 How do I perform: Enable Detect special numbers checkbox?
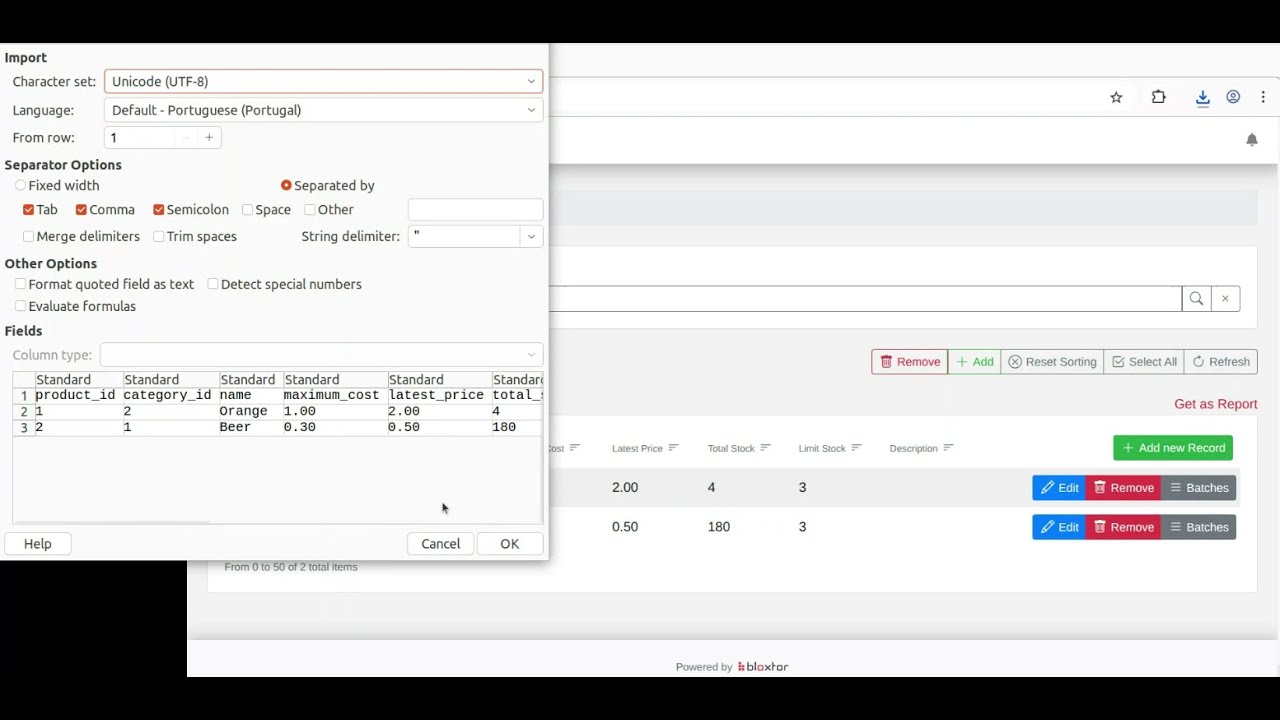(x=213, y=284)
